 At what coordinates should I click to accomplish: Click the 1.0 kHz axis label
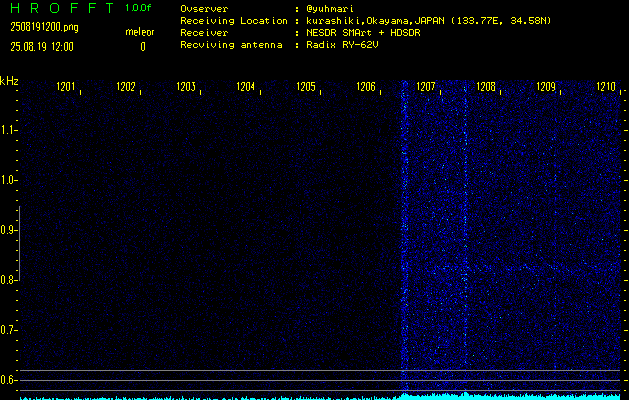[x=8, y=180]
